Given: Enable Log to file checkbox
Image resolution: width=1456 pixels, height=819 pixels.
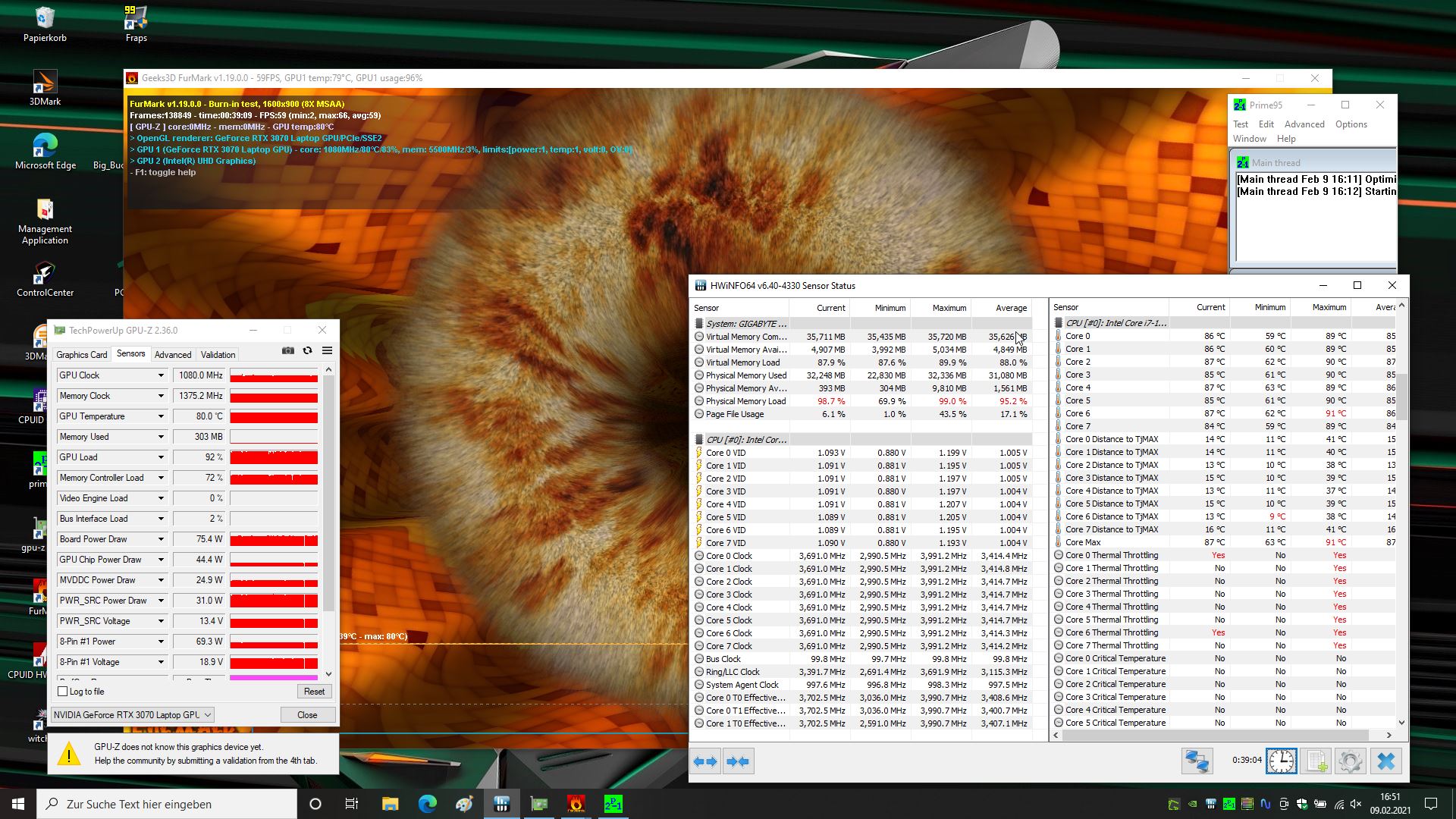Looking at the screenshot, I should point(63,692).
